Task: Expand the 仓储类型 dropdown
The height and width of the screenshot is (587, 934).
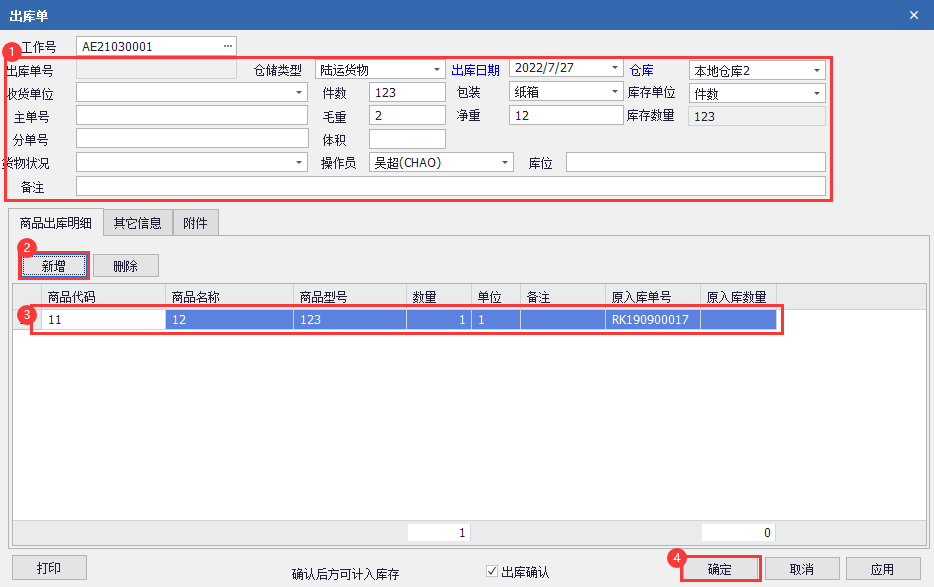Action: pos(438,70)
